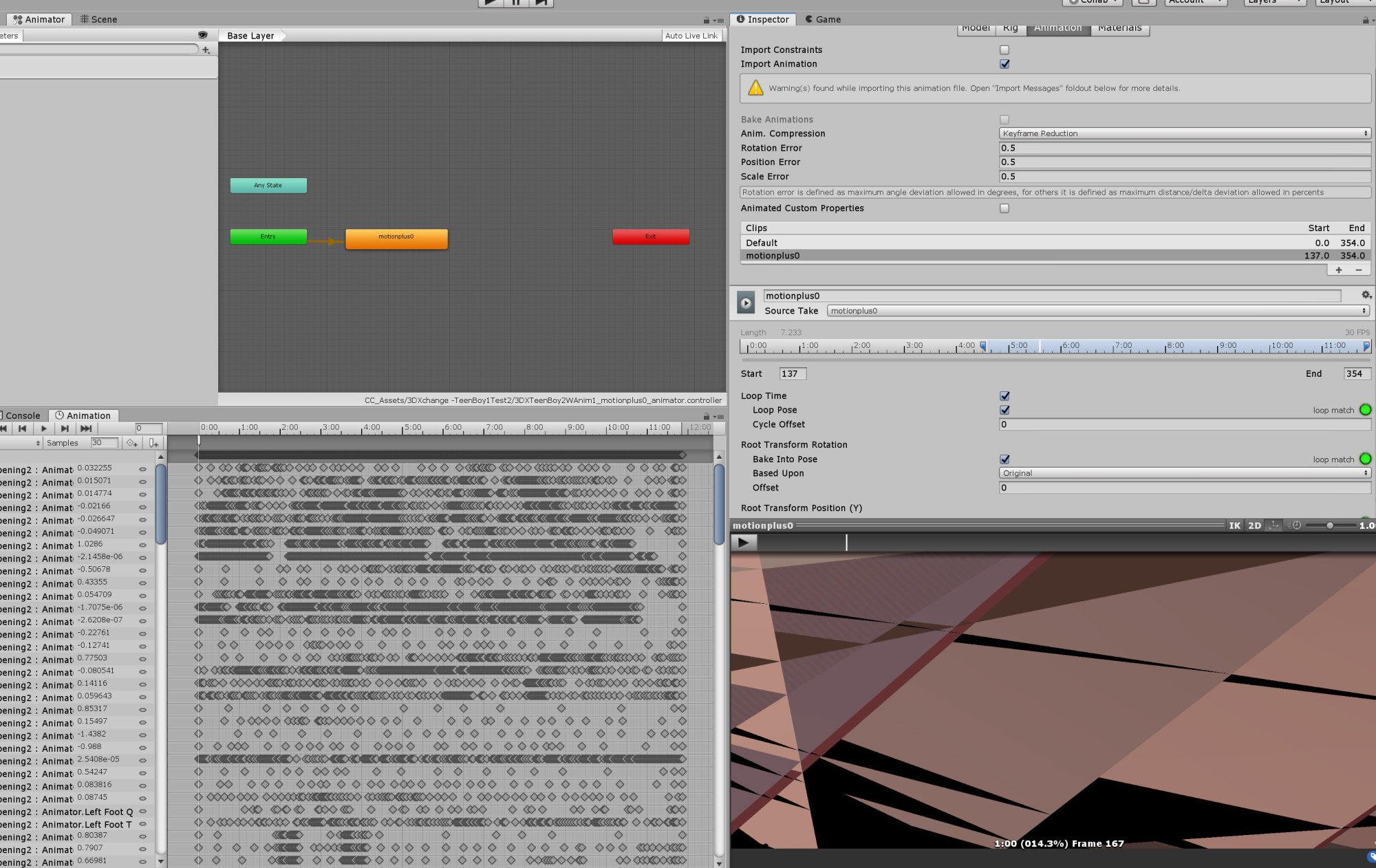The height and width of the screenshot is (868, 1376).
Task: Remove selected clip with the minus button
Action: (x=1359, y=270)
